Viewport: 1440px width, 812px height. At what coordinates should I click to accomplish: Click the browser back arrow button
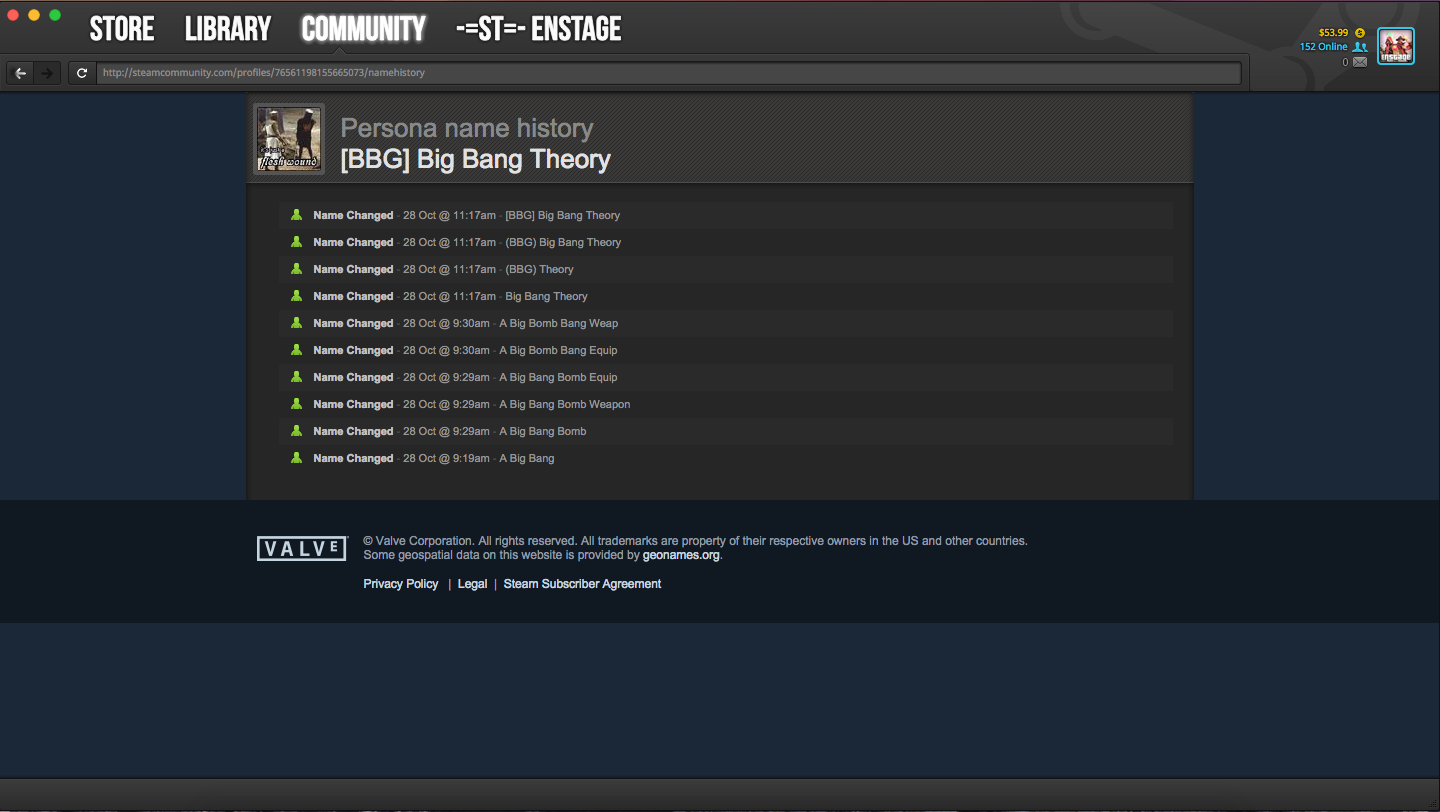point(20,73)
